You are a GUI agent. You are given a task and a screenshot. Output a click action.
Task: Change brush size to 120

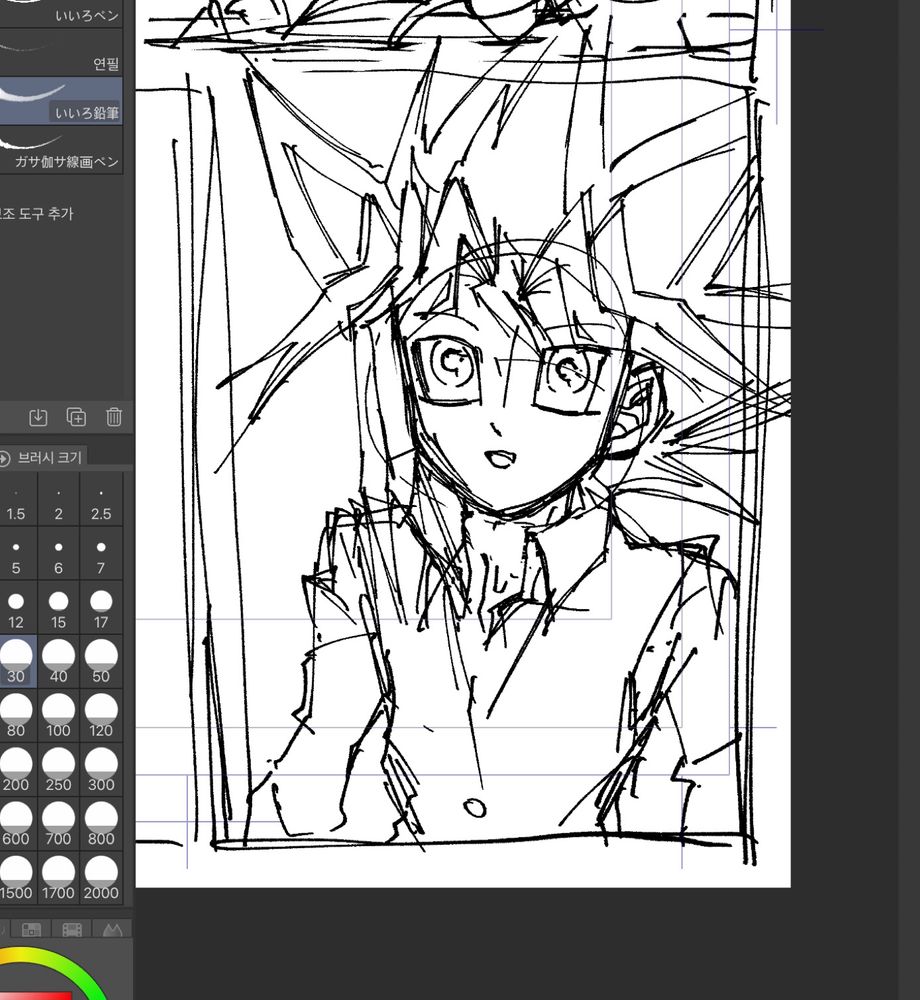coord(101,716)
